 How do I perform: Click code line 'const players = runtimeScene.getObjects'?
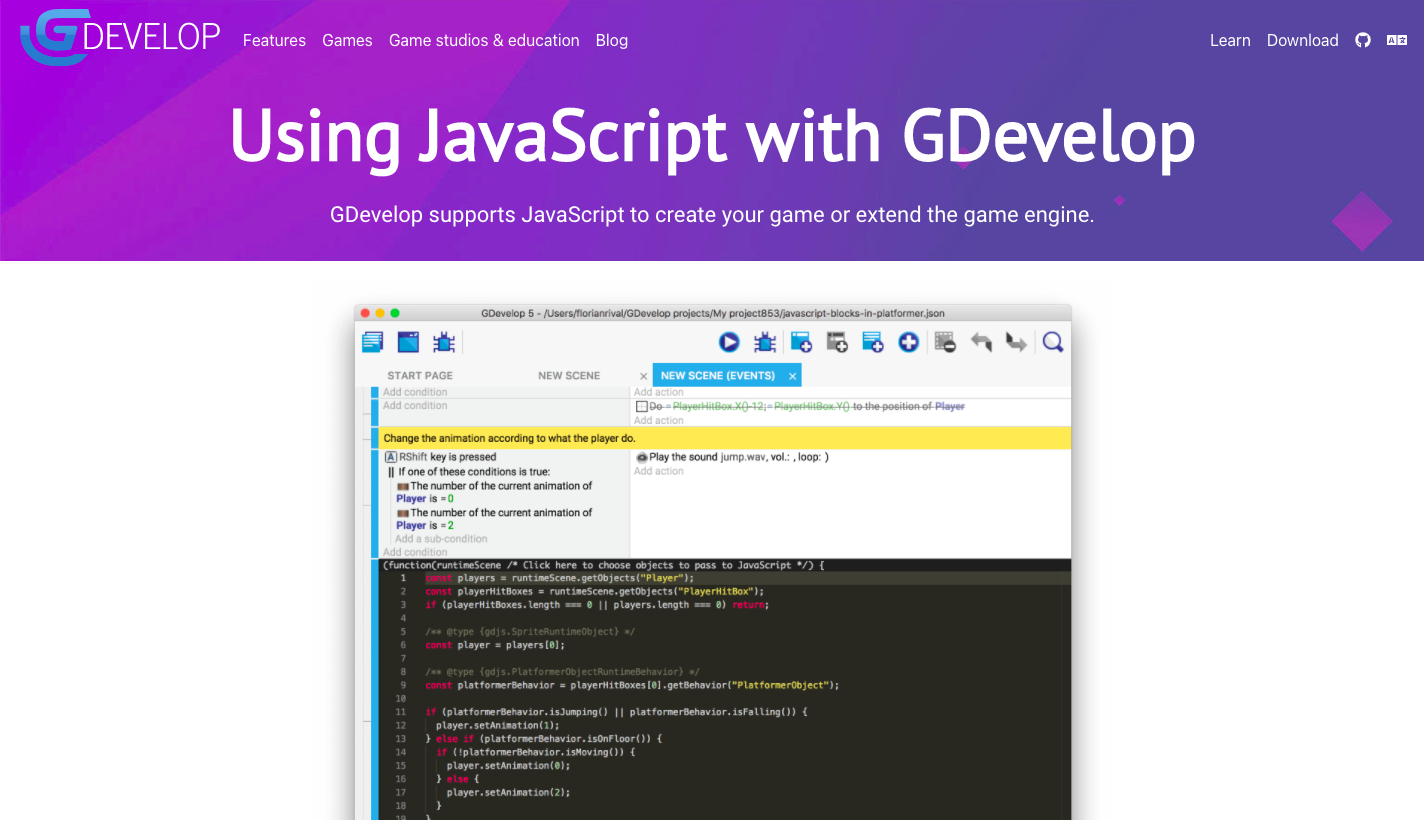click(x=559, y=578)
